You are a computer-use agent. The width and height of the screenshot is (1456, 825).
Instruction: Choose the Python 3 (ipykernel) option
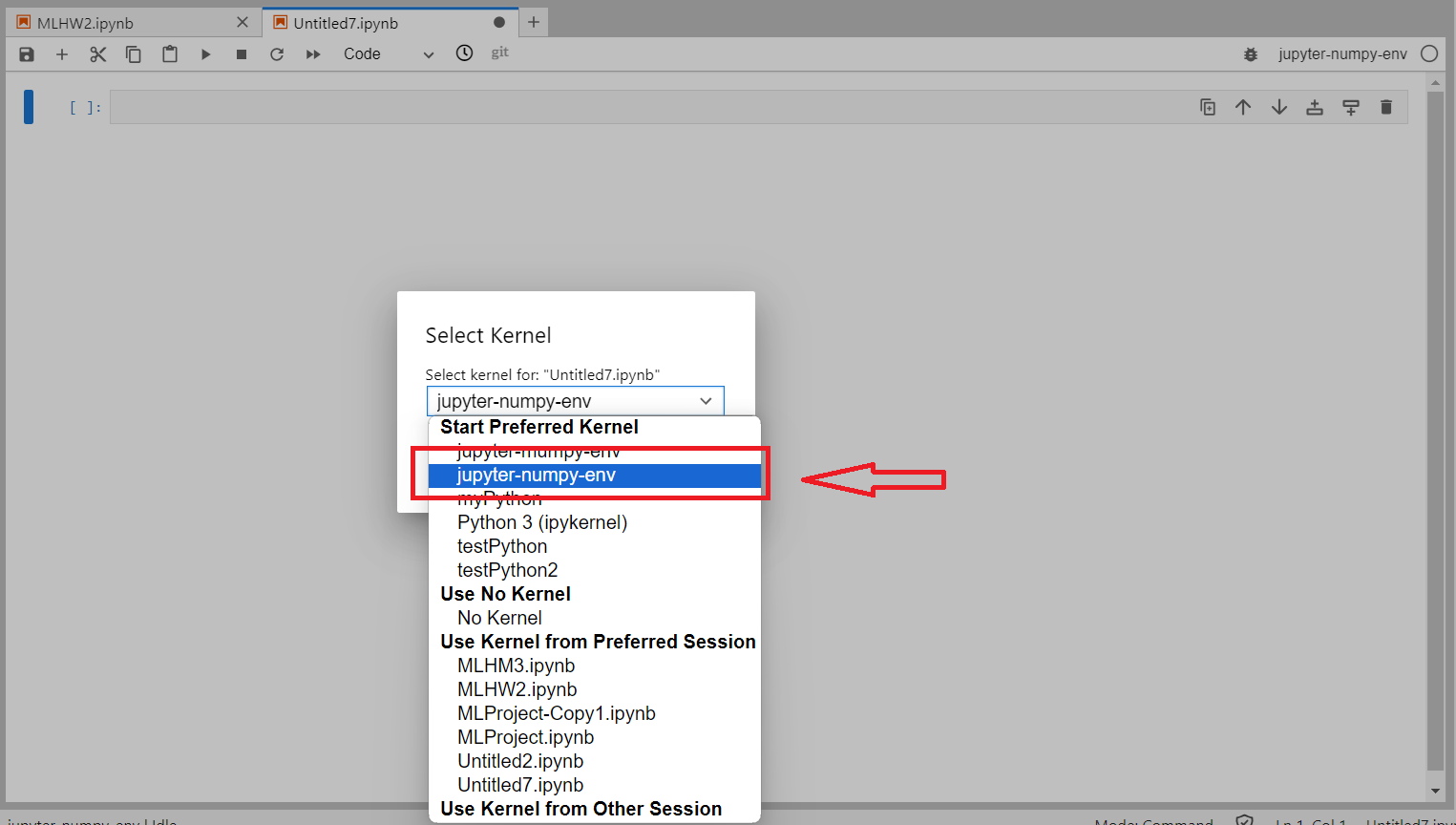coord(595,522)
